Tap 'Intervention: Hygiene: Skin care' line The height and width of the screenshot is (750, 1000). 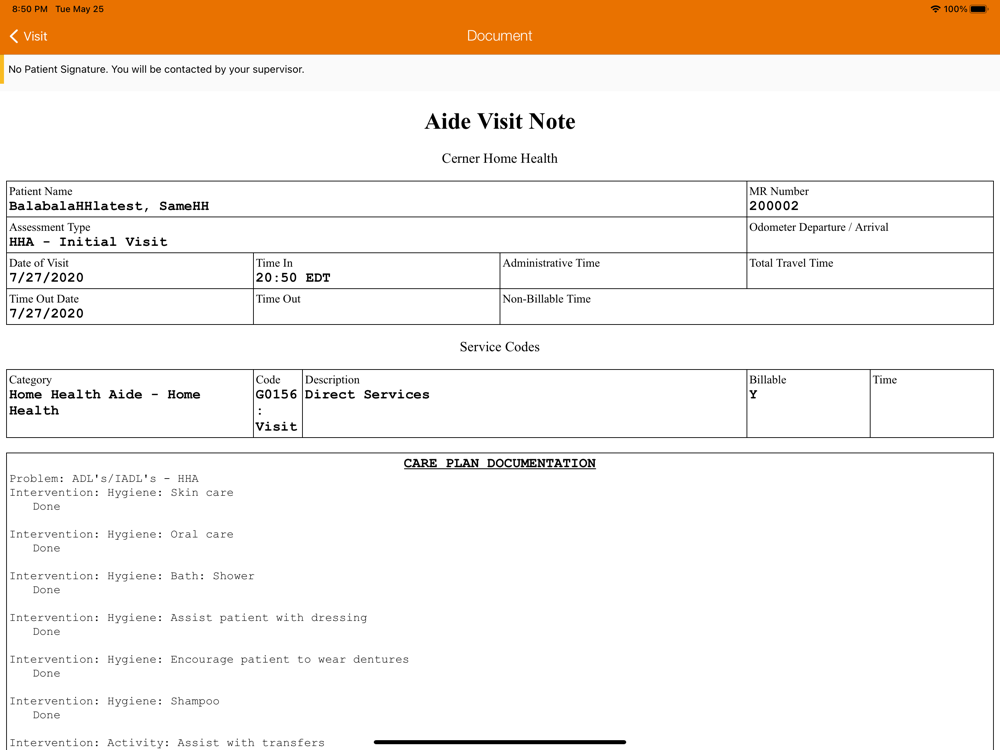[x=121, y=492]
